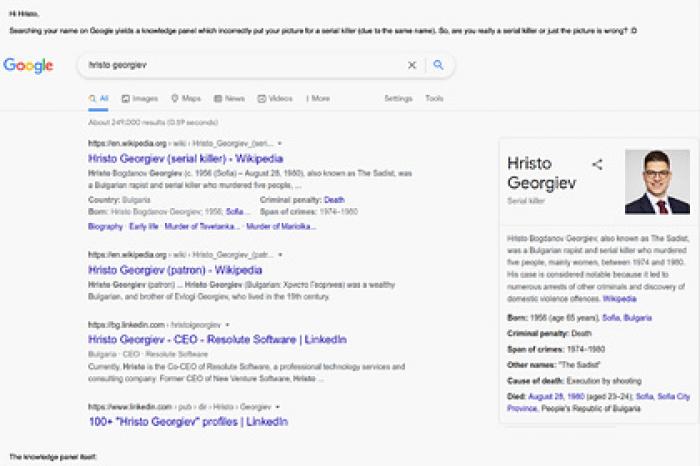The height and width of the screenshot is (466, 700).
Task: Switch to the Videos tab
Action: (275, 99)
